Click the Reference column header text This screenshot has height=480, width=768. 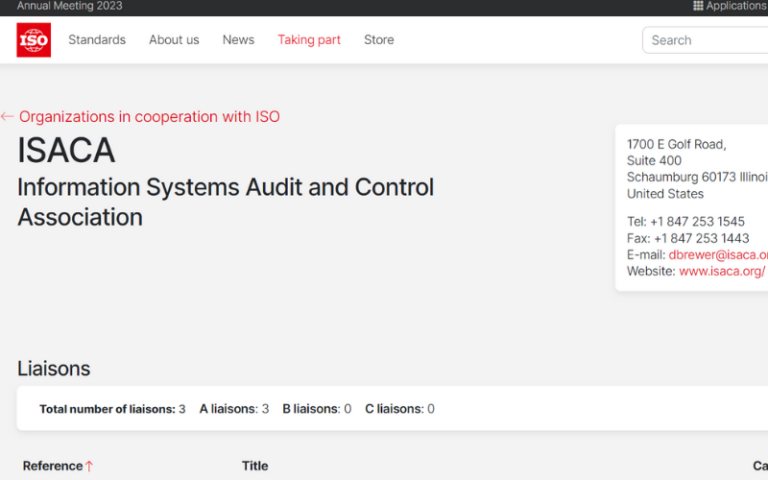(52, 466)
